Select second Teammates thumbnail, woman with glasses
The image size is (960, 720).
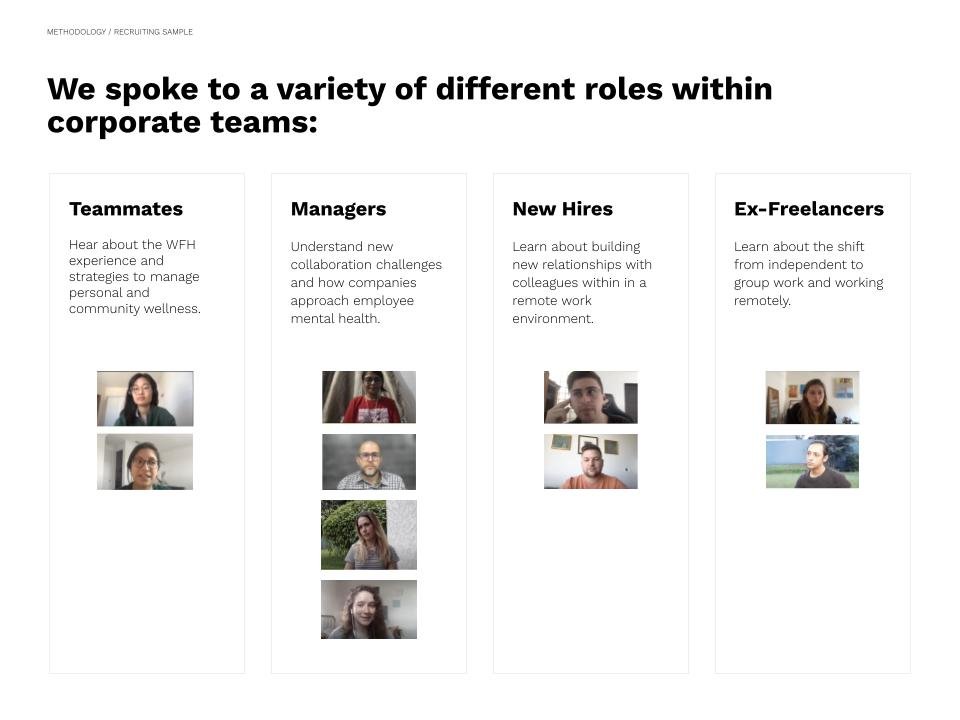point(145,462)
